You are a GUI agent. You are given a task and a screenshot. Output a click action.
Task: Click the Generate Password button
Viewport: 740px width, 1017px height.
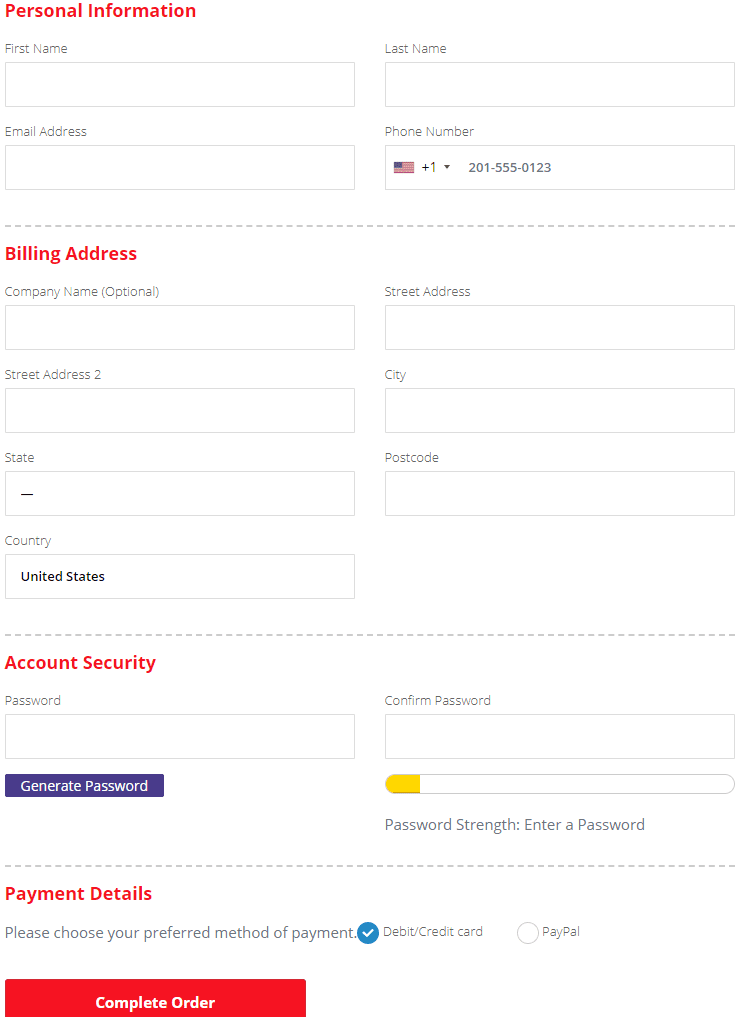[84, 785]
